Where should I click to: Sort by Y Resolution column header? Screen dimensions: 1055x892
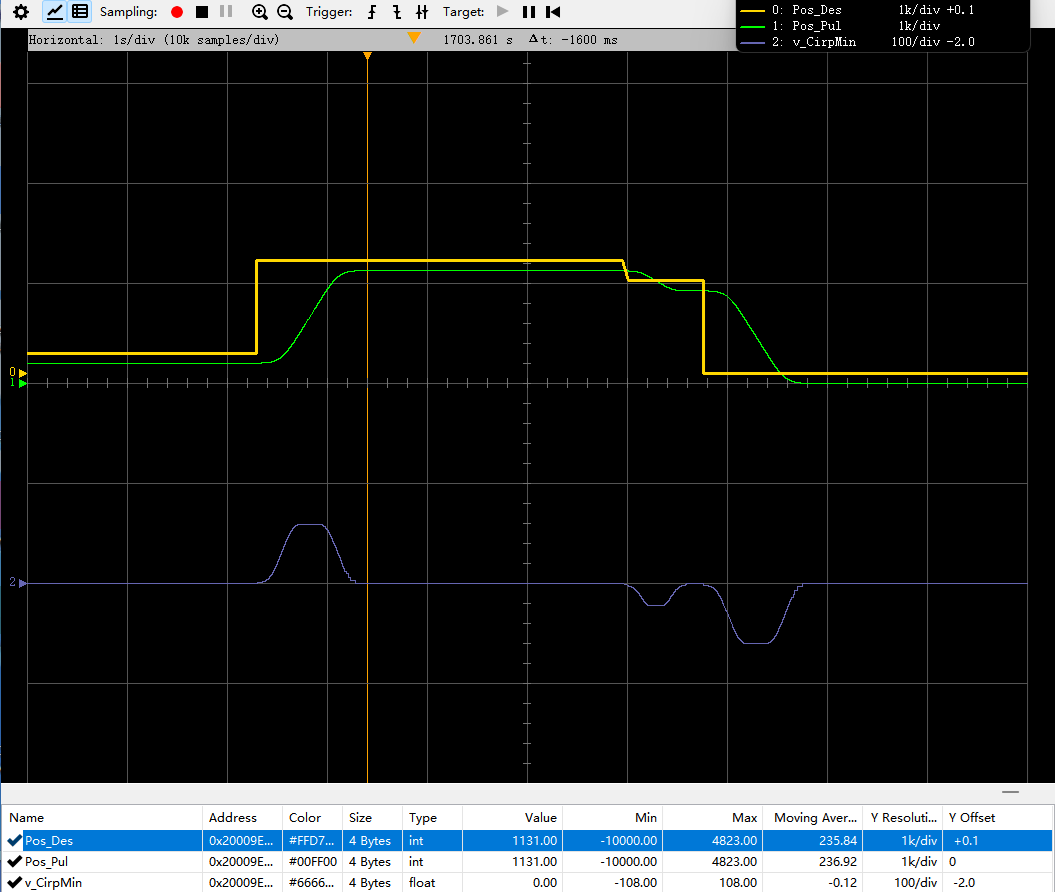pos(904,817)
